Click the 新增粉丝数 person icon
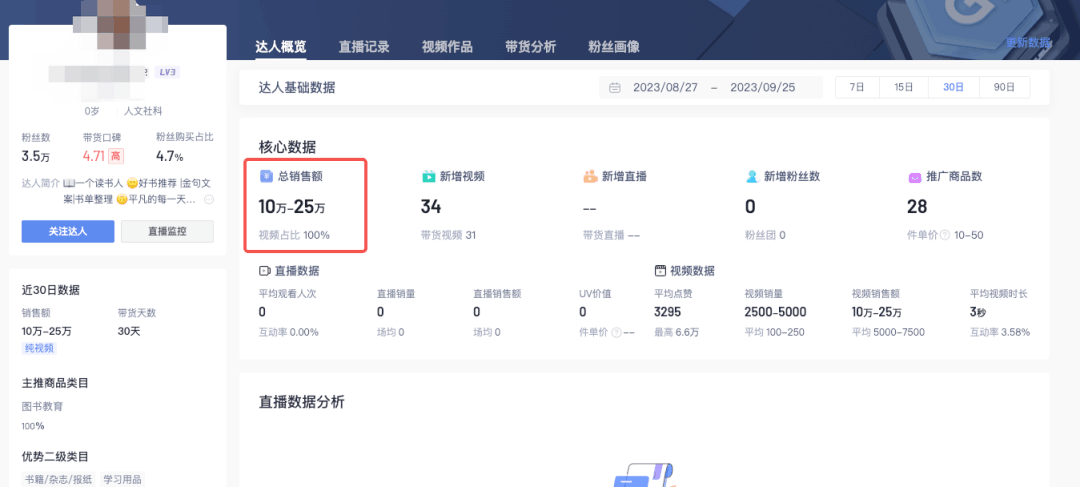 coord(752,176)
